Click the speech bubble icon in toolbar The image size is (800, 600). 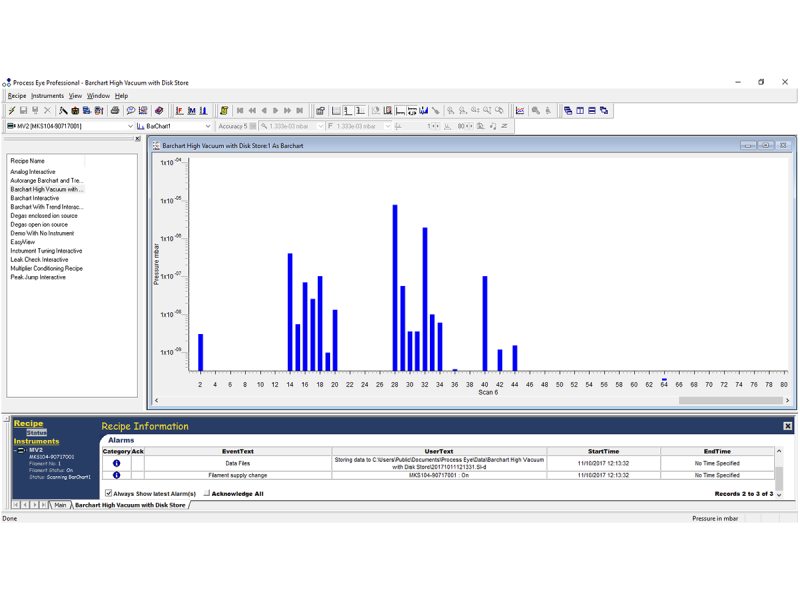131,110
